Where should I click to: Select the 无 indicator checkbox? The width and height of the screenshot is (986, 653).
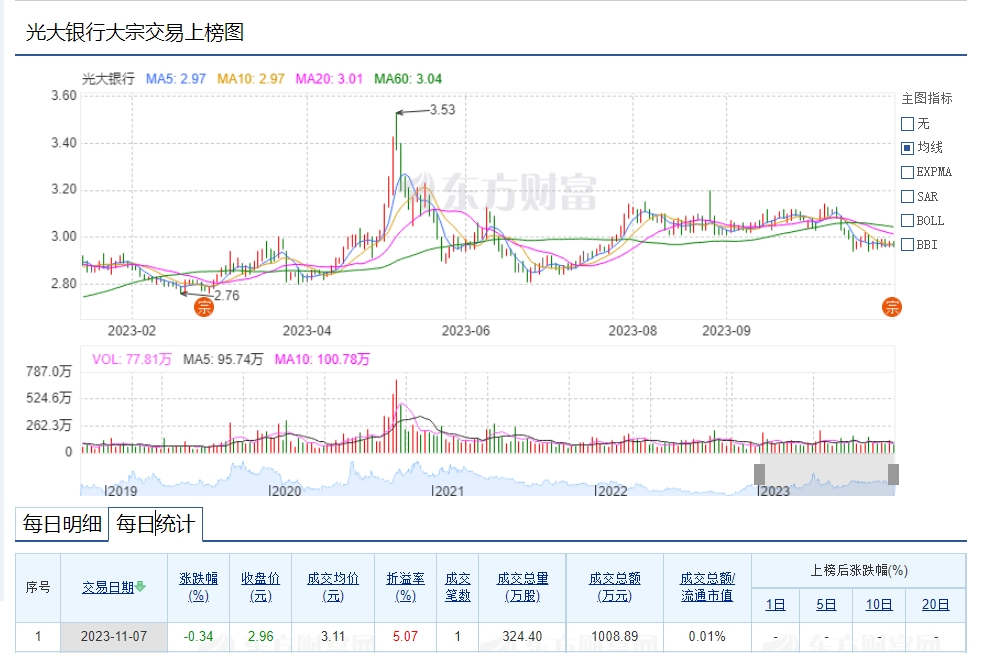click(907, 124)
